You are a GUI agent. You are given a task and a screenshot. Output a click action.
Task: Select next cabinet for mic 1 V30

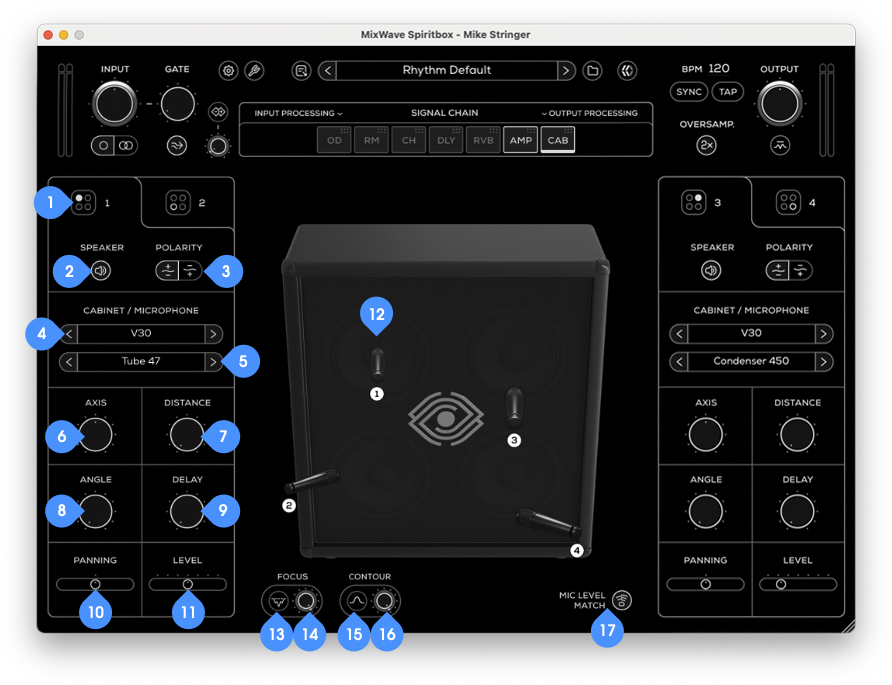213,334
